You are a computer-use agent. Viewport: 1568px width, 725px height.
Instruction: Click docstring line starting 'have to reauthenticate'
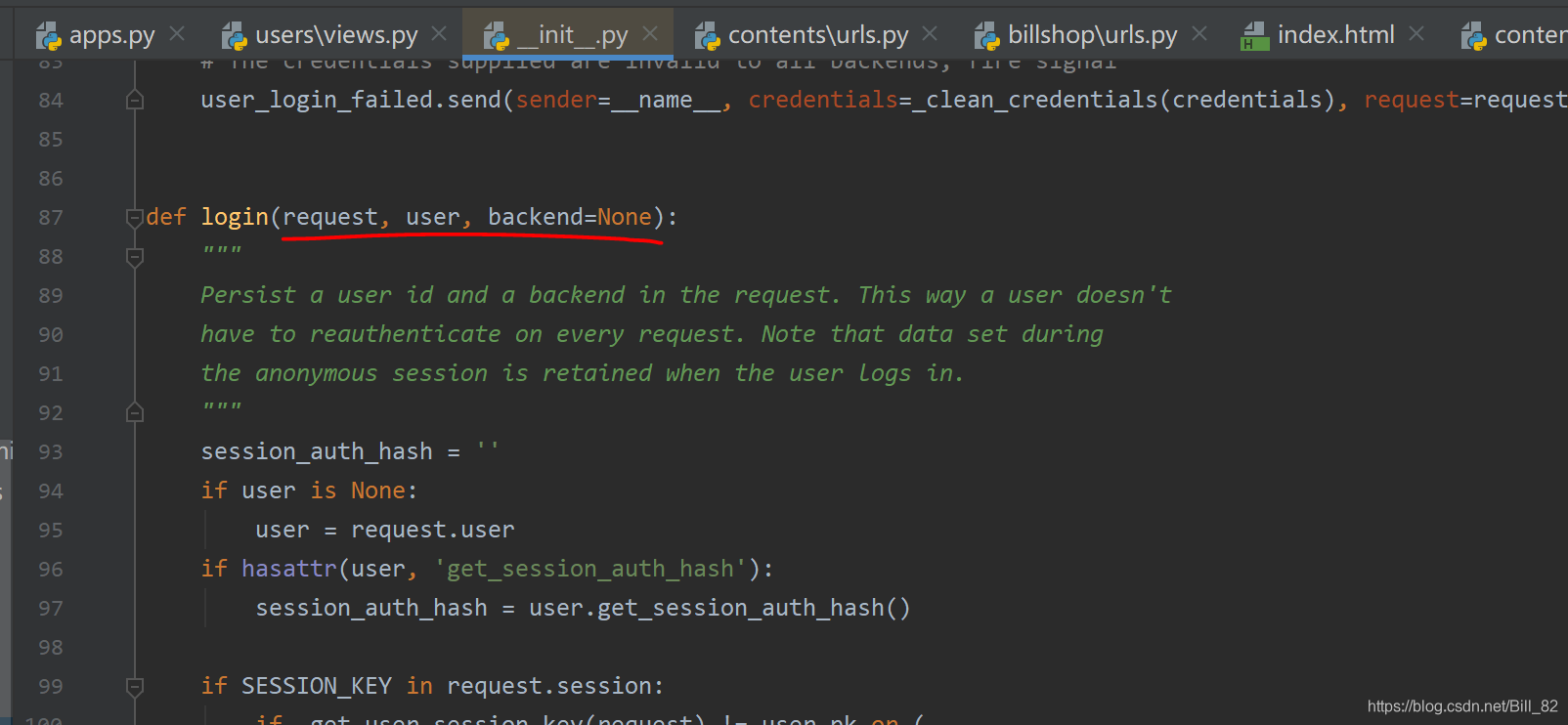pos(652,334)
